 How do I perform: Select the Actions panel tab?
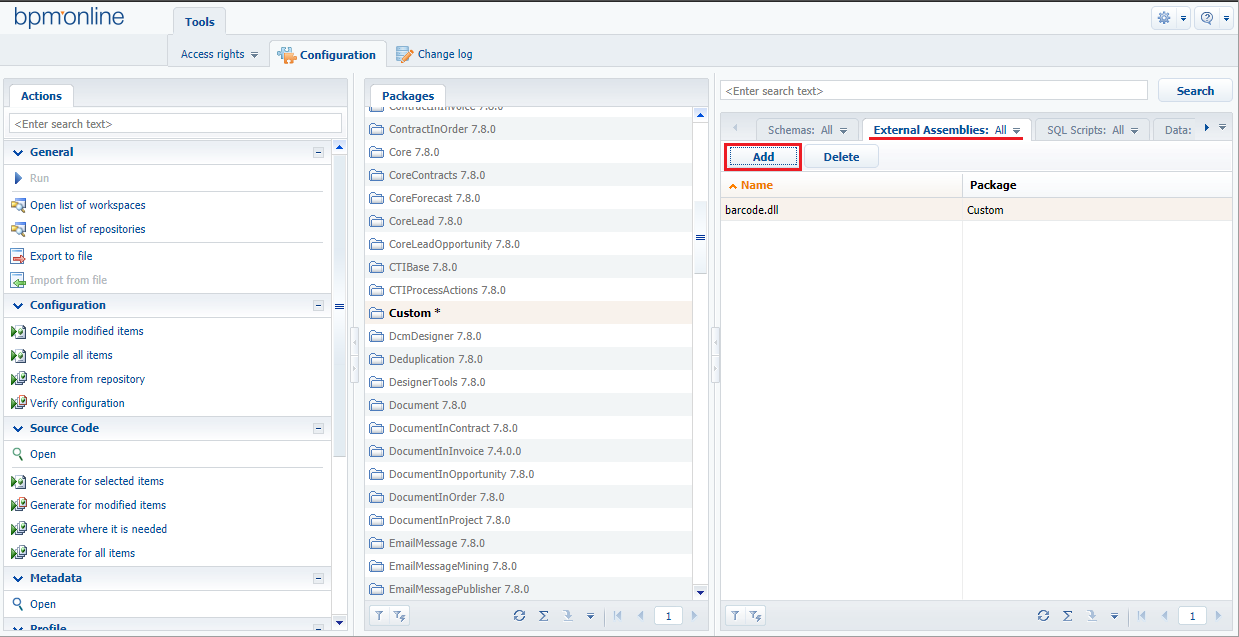[41, 96]
